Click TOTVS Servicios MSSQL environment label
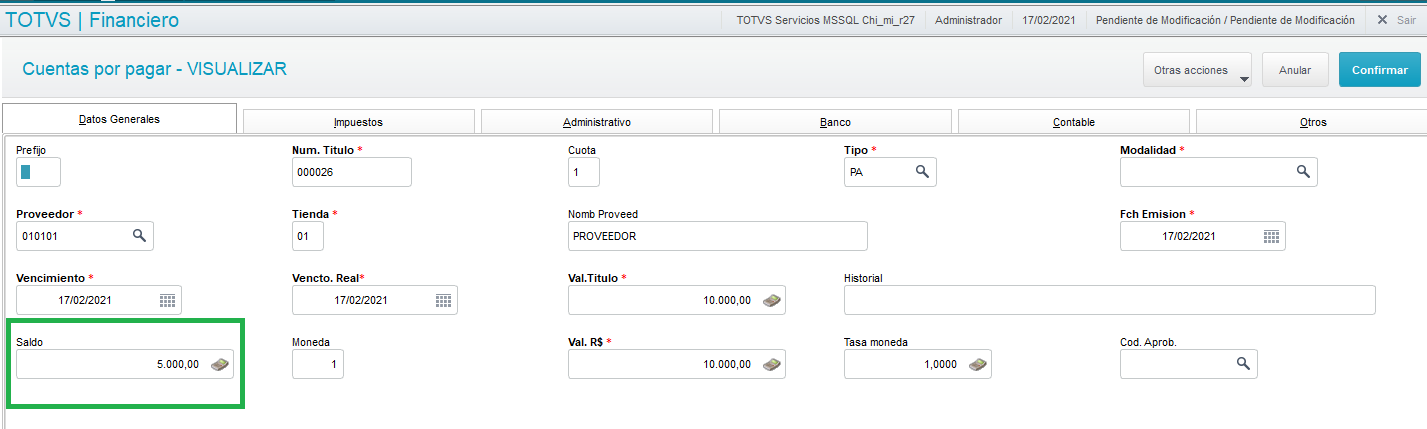Screen dimensions: 1427x429 [x=825, y=20]
